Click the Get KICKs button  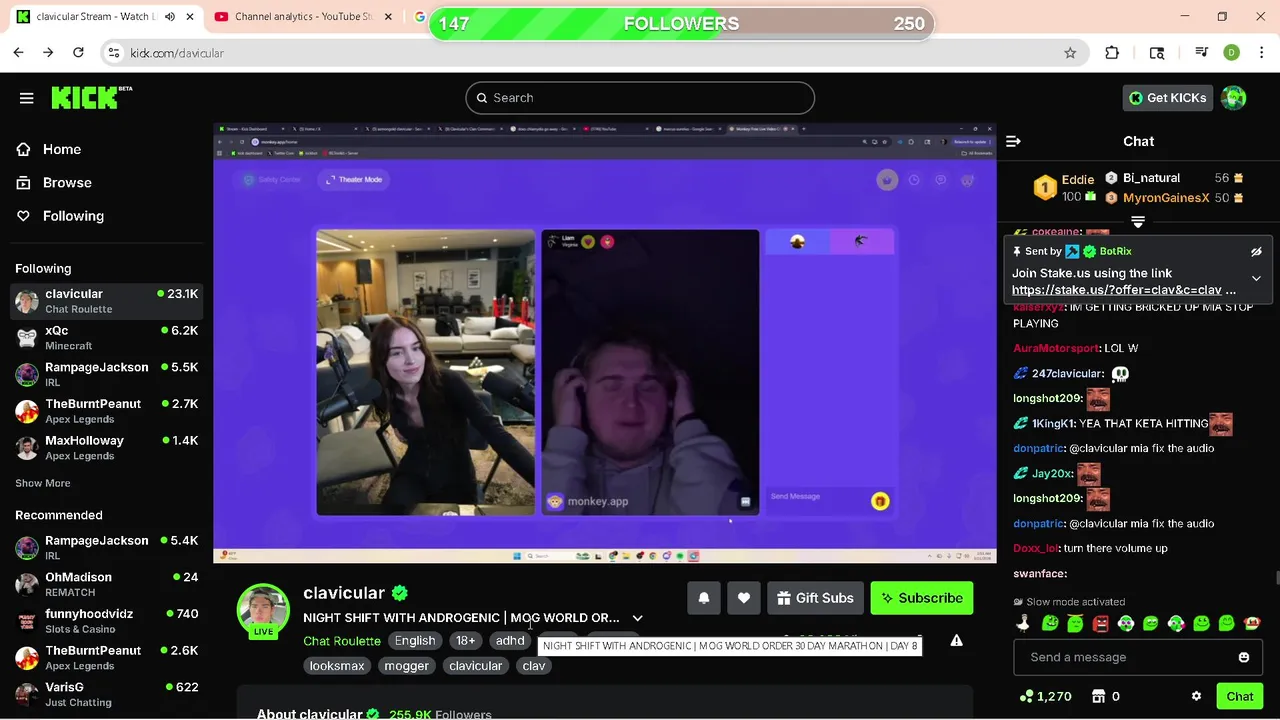1167,98
